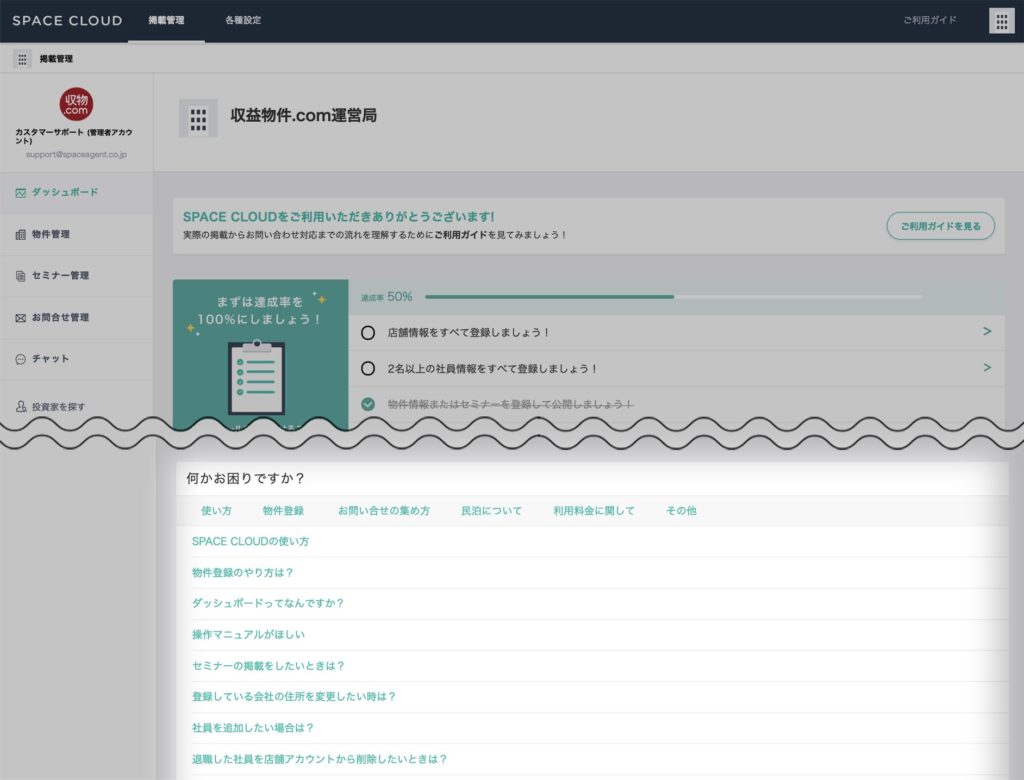Image resolution: width=1024 pixels, height=780 pixels.
Task: Select the 民泊について help tab
Action: tap(492, 511)
